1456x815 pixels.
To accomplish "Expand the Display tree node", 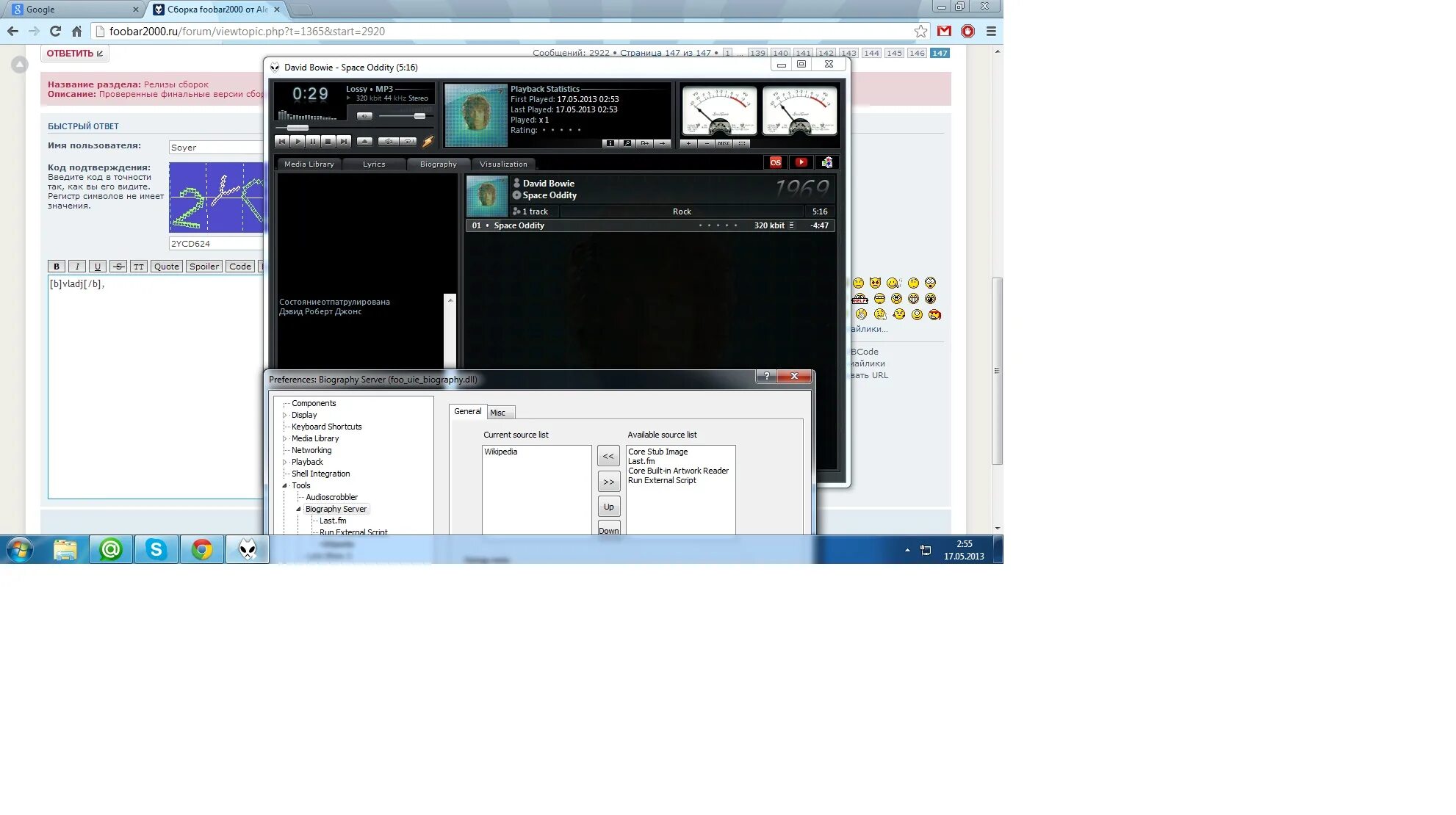I will (x=285, y=416).
